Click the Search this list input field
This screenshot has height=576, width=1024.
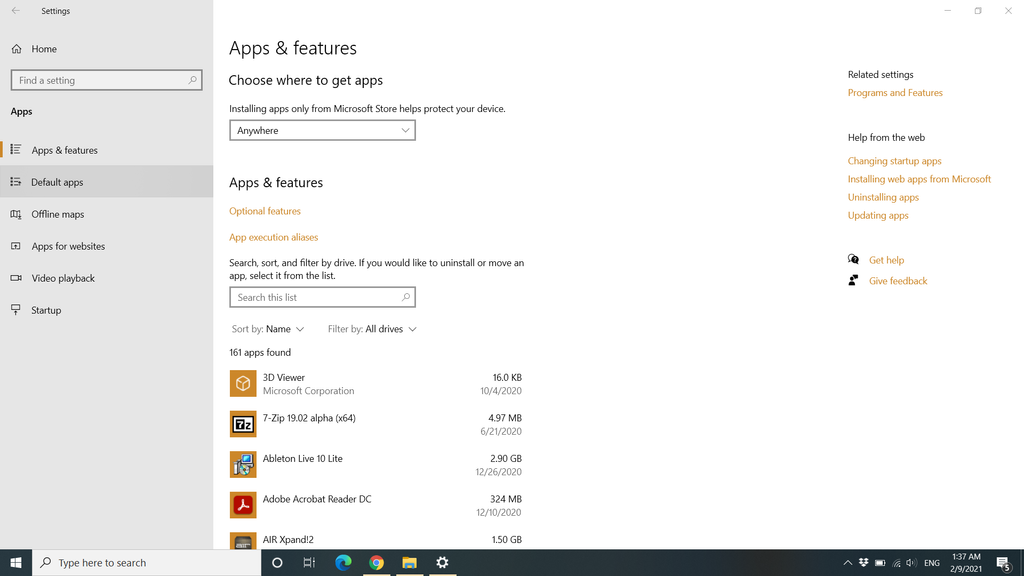322,297
